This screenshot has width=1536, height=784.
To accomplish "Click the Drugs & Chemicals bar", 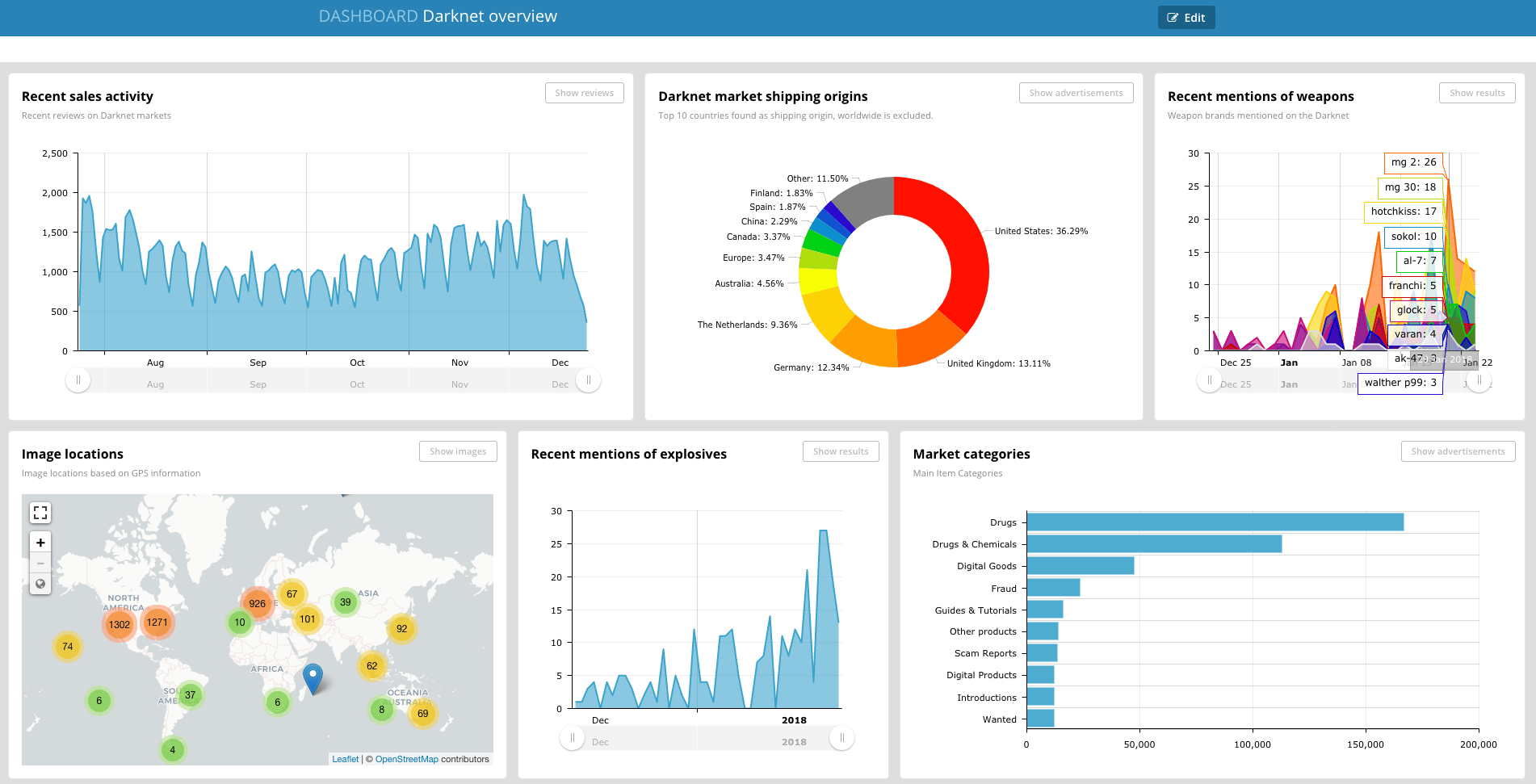I will pos(1154,544).
